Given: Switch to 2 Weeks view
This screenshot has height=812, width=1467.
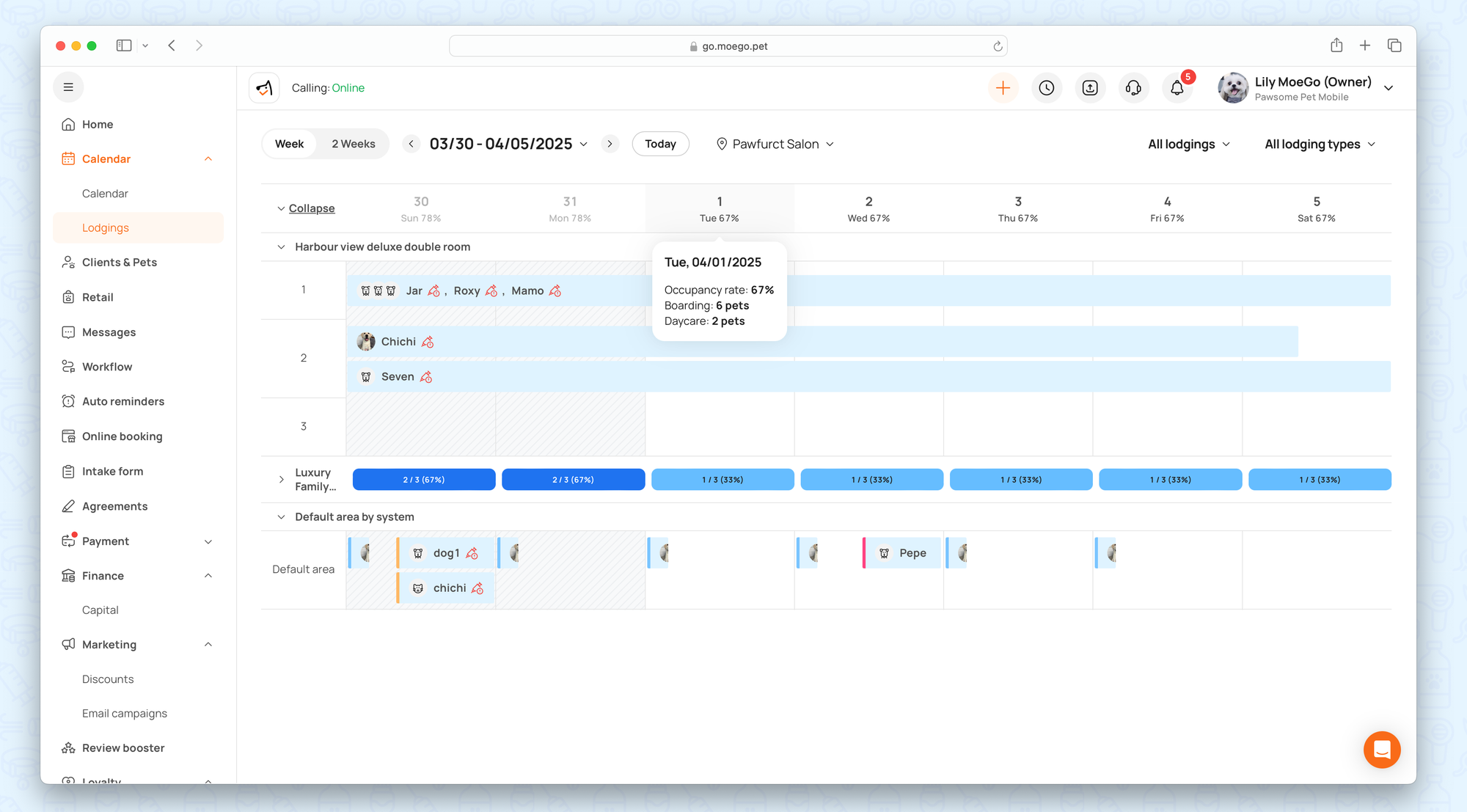Looking at the screenshot, I should [353, 144].
